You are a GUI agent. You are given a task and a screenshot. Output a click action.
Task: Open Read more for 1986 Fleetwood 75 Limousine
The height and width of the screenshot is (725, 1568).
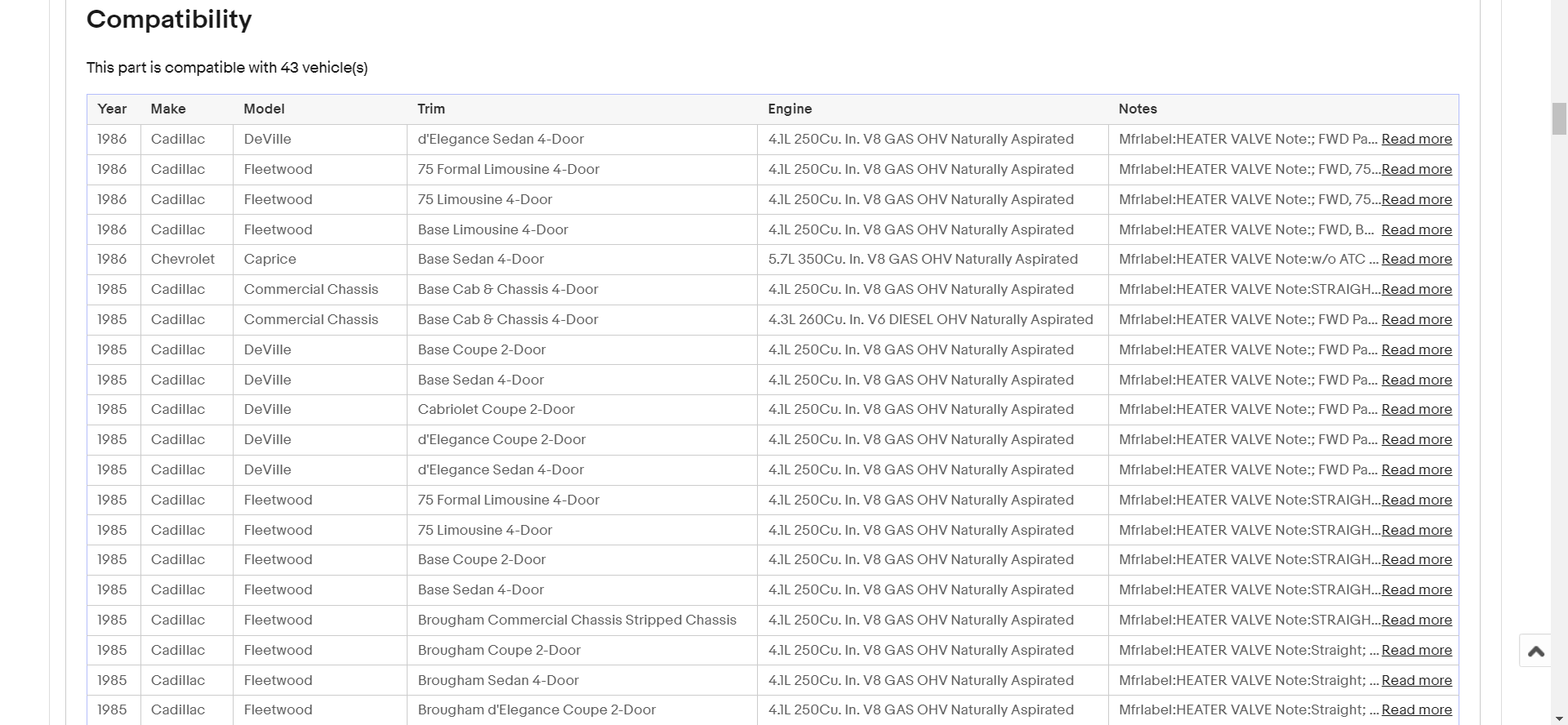[x=1417, y=199]
